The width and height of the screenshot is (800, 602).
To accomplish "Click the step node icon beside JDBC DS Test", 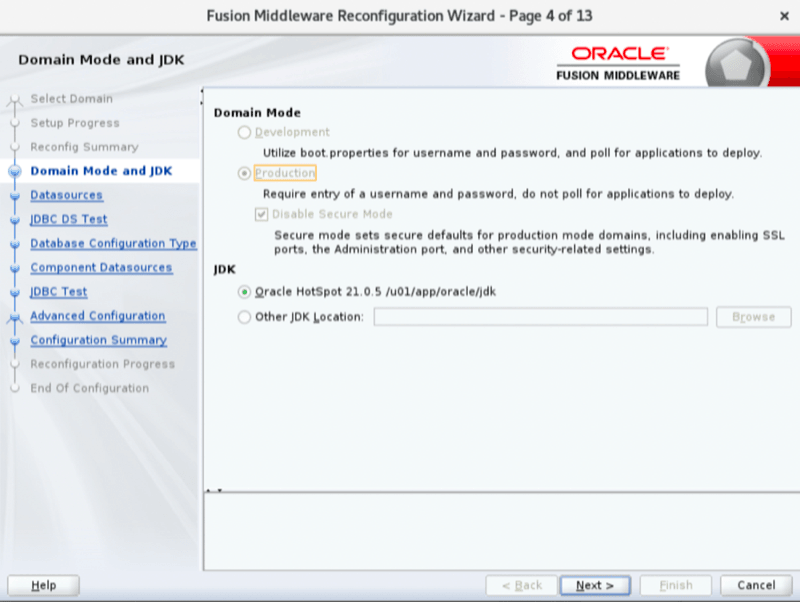I will (15, 220).
